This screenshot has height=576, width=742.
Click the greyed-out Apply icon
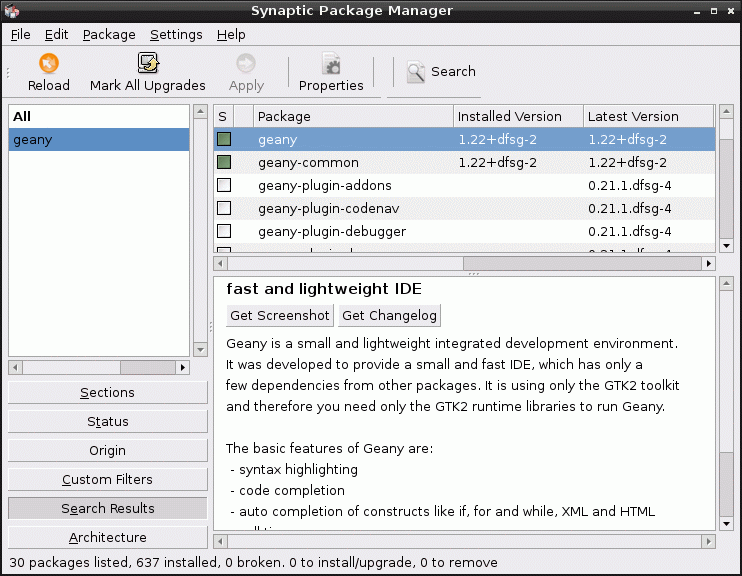point(246,63)
